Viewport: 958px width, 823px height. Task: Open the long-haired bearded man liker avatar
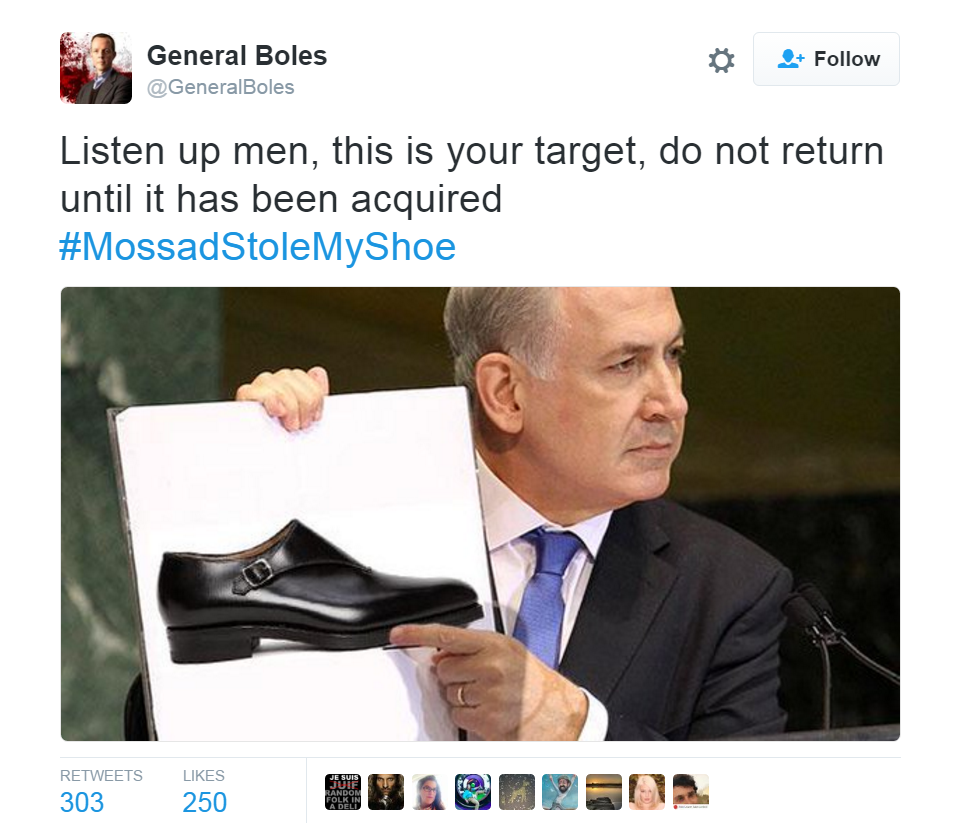386,792
